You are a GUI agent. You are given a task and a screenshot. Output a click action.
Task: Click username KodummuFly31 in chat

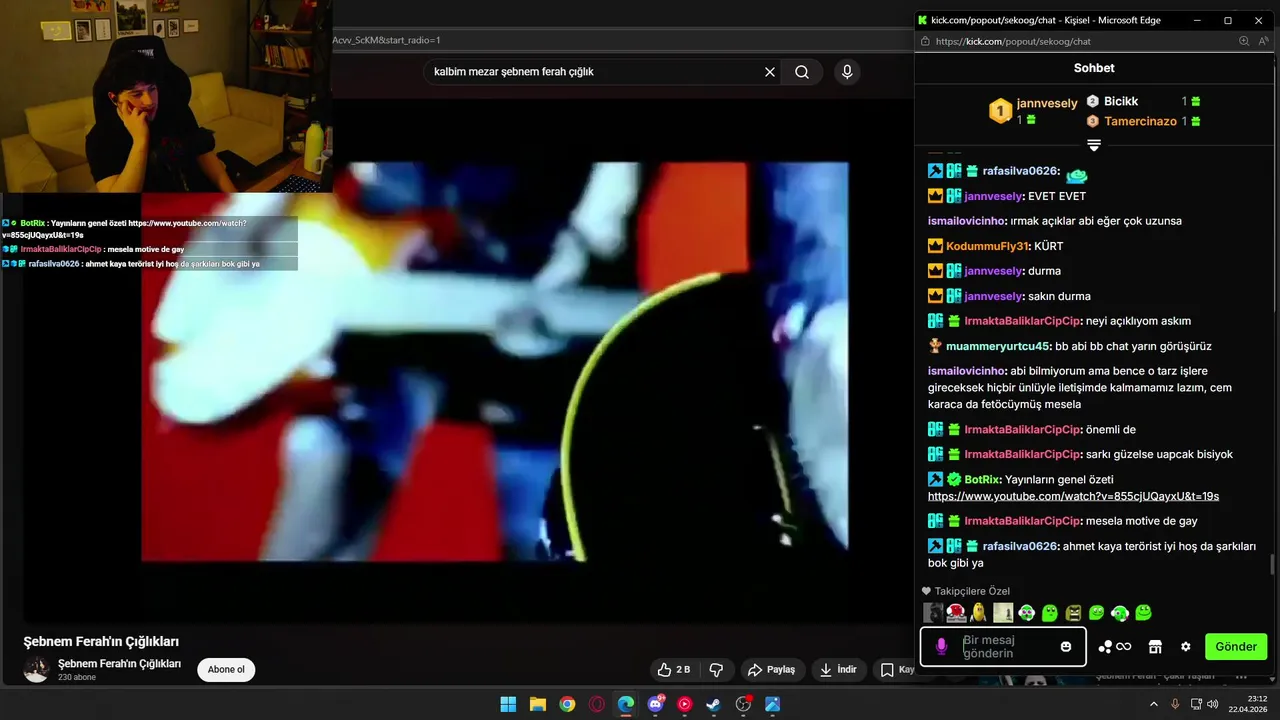point(988,246)
